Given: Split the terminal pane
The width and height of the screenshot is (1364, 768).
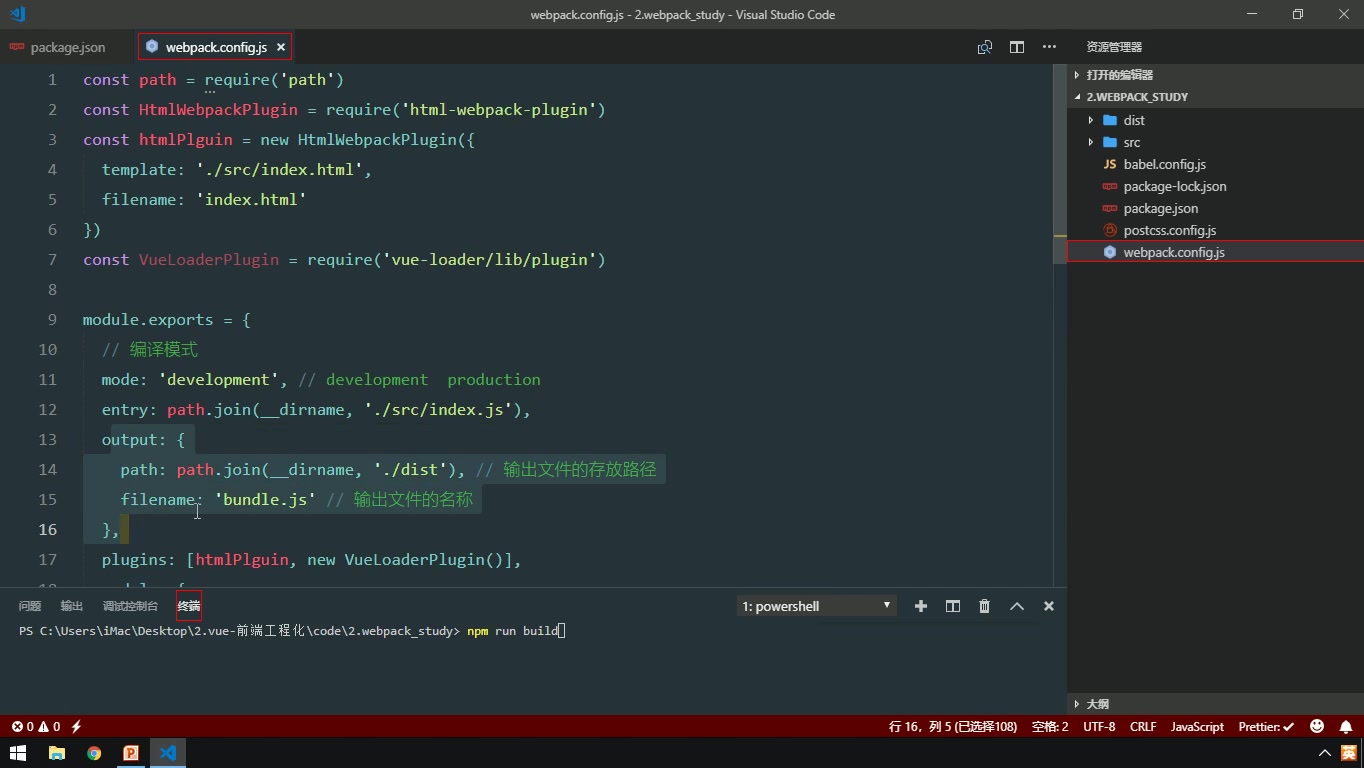Looking at the screenshot, I should tap(953, 606).
